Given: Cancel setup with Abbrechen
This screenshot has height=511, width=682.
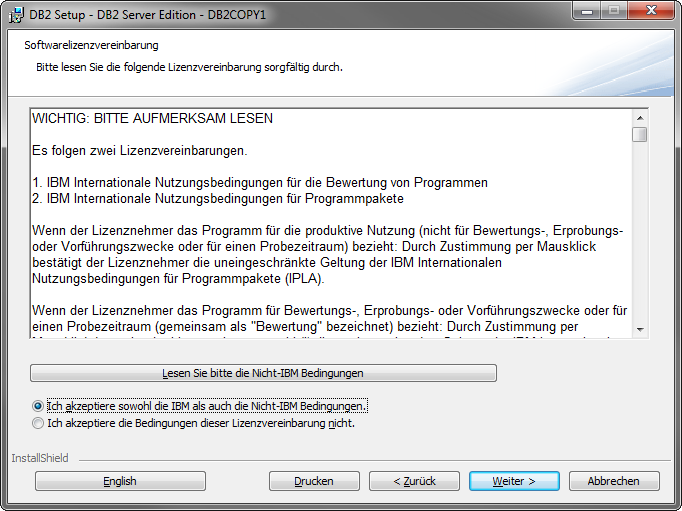Looking at the screenshot, I should pos(614,481).
